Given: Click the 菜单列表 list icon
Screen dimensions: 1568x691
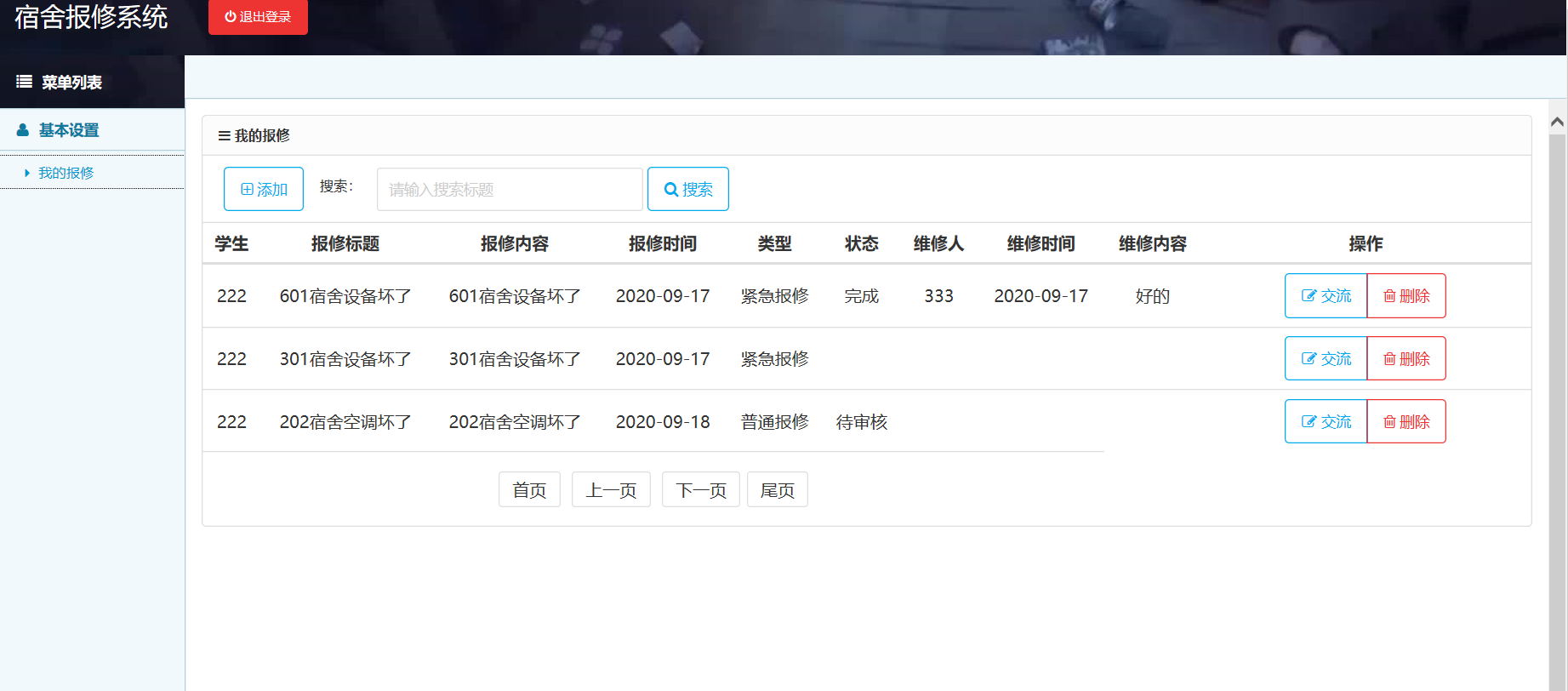Looking at the screenshot, I should [24, 82].
